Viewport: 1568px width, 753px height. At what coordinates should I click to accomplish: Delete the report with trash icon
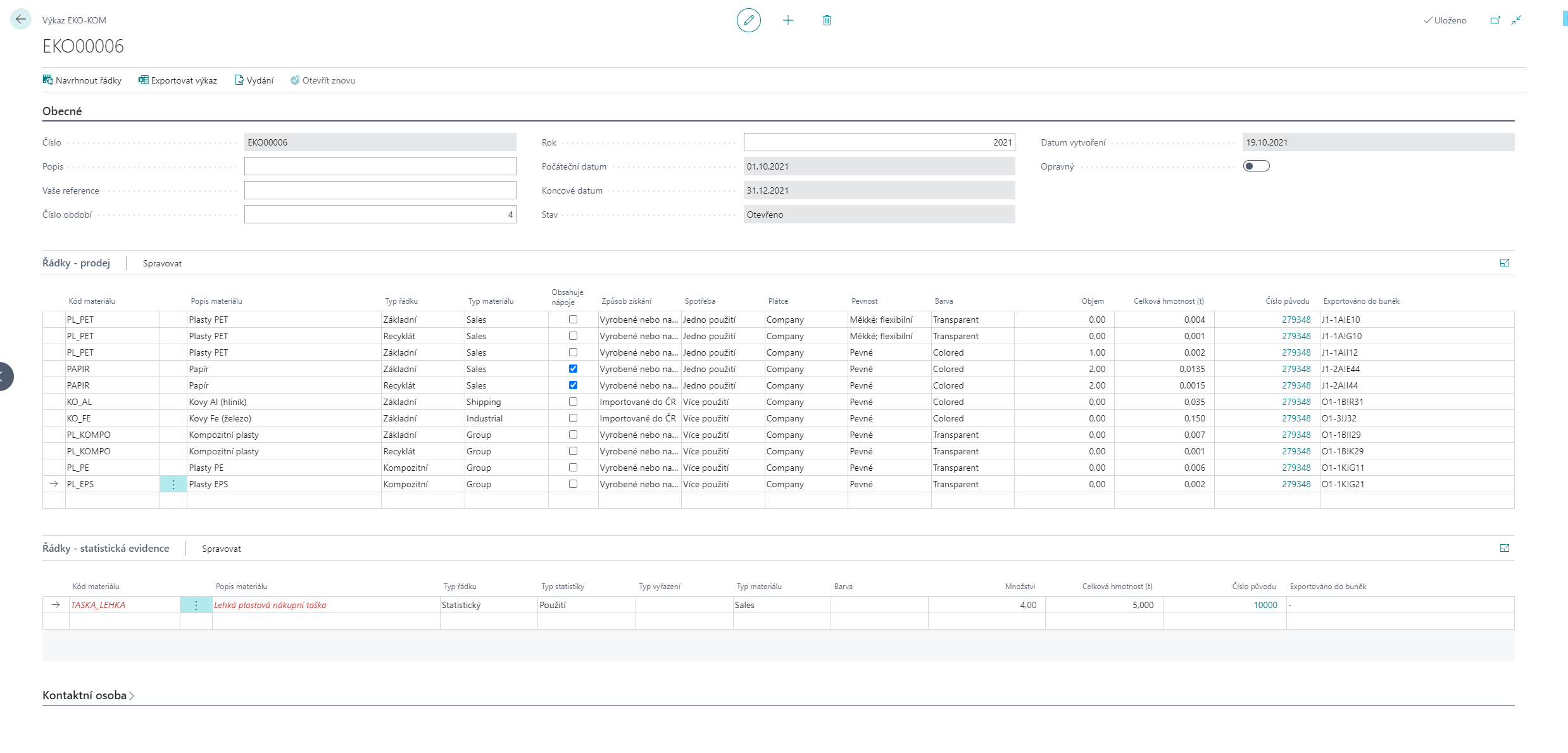click(x=827, y=20)
